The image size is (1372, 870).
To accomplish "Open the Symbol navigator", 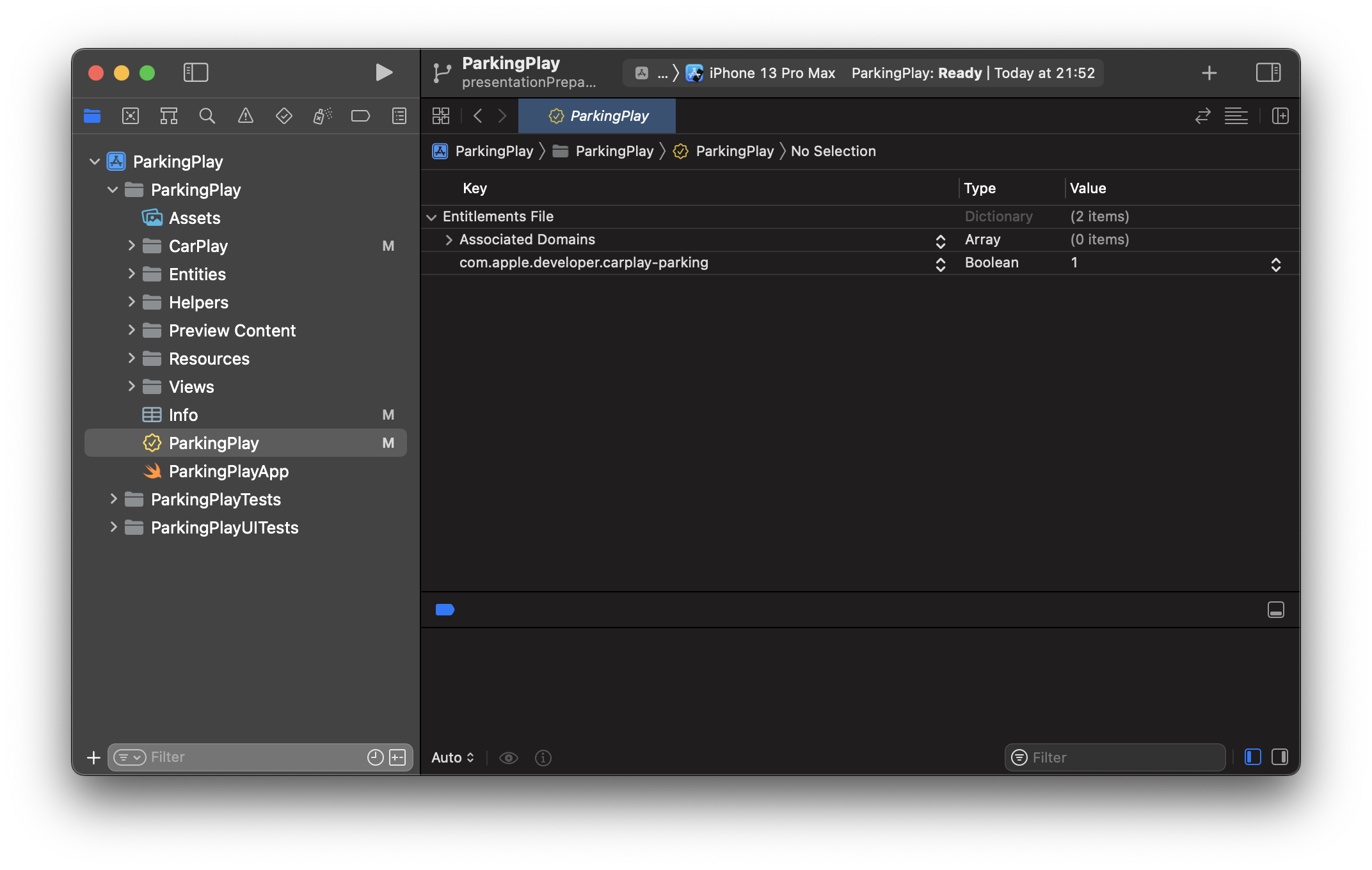I will (x=169, y=116).
